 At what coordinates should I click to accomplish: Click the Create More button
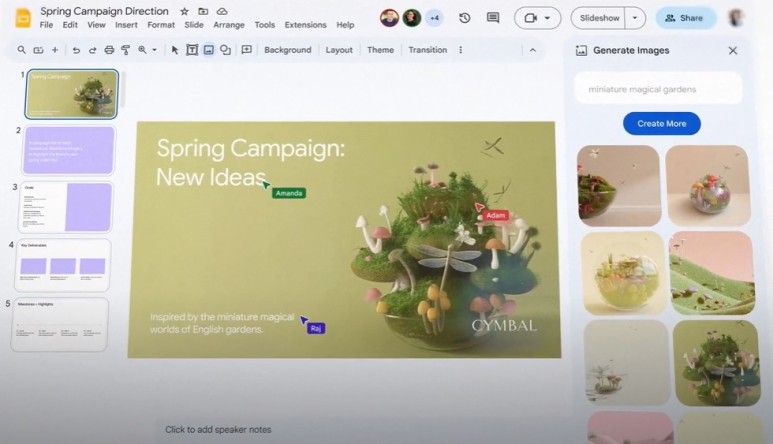pyautogui.click(x=661, y=123)
